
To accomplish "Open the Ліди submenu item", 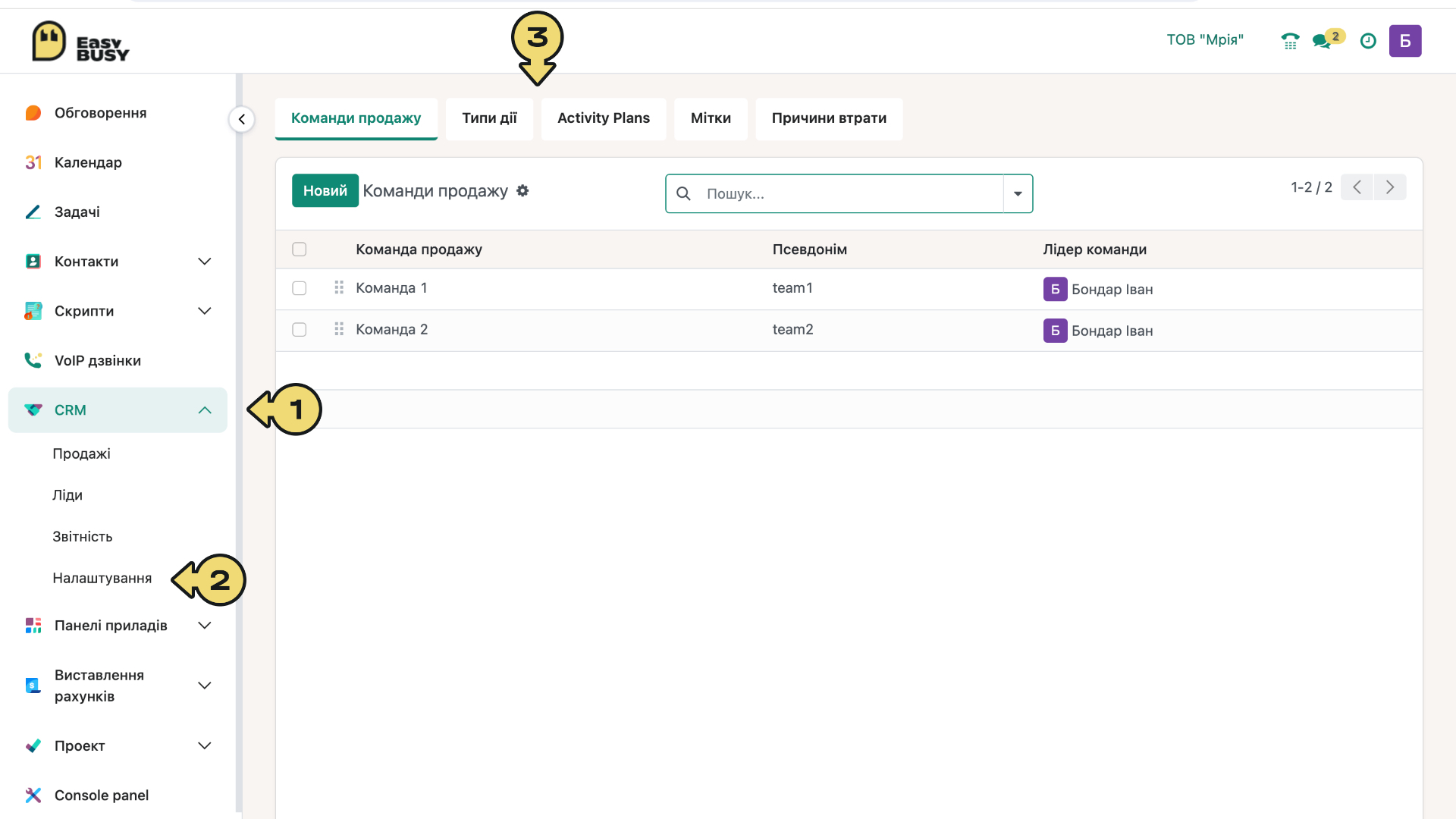I will tap(67, 495).
